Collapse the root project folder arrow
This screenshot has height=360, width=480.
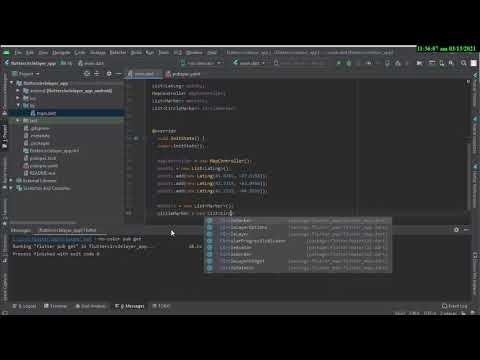[x=12, y=83]
